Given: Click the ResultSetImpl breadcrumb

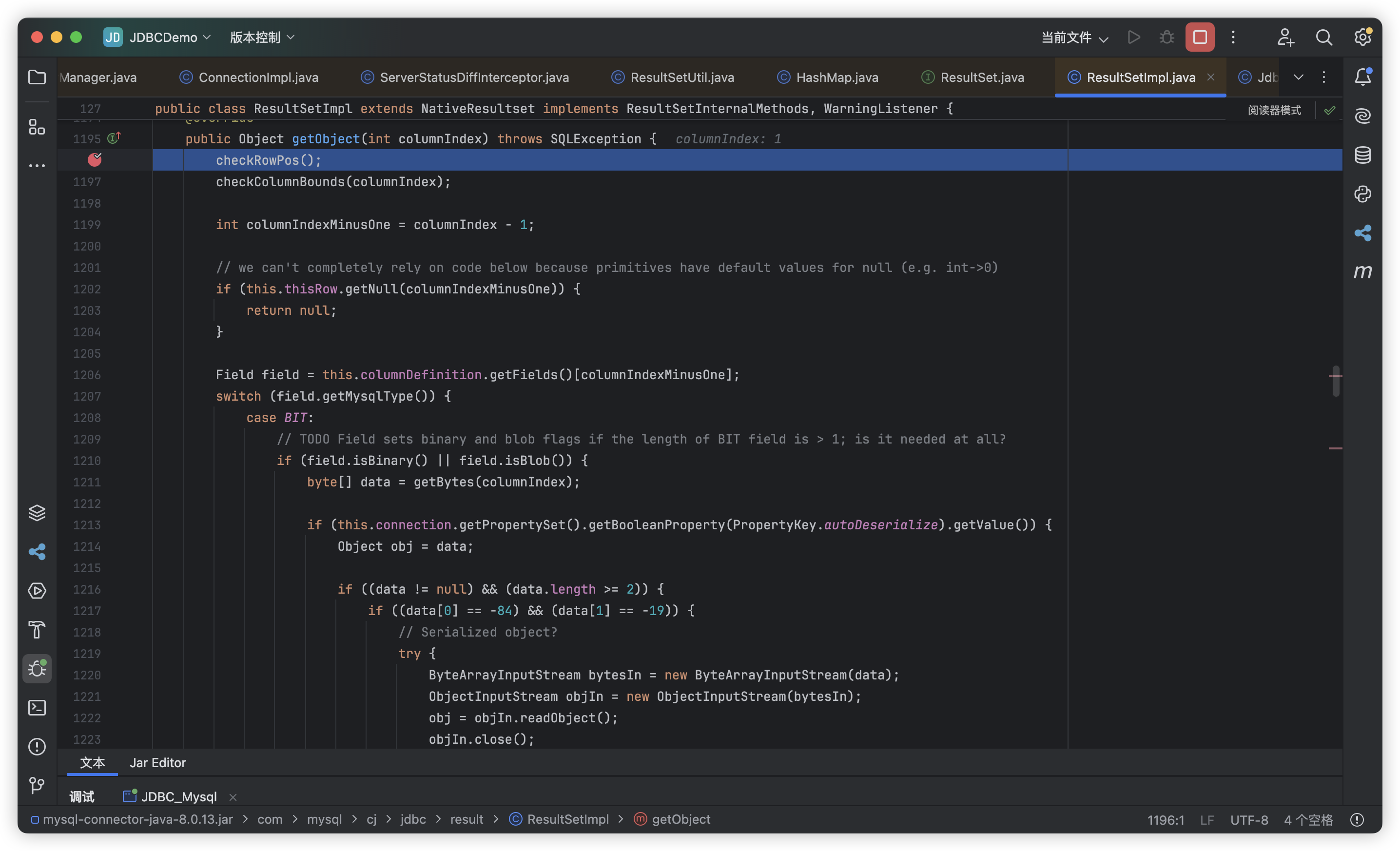Looking at the screenshot, I should tap(559, 819).
